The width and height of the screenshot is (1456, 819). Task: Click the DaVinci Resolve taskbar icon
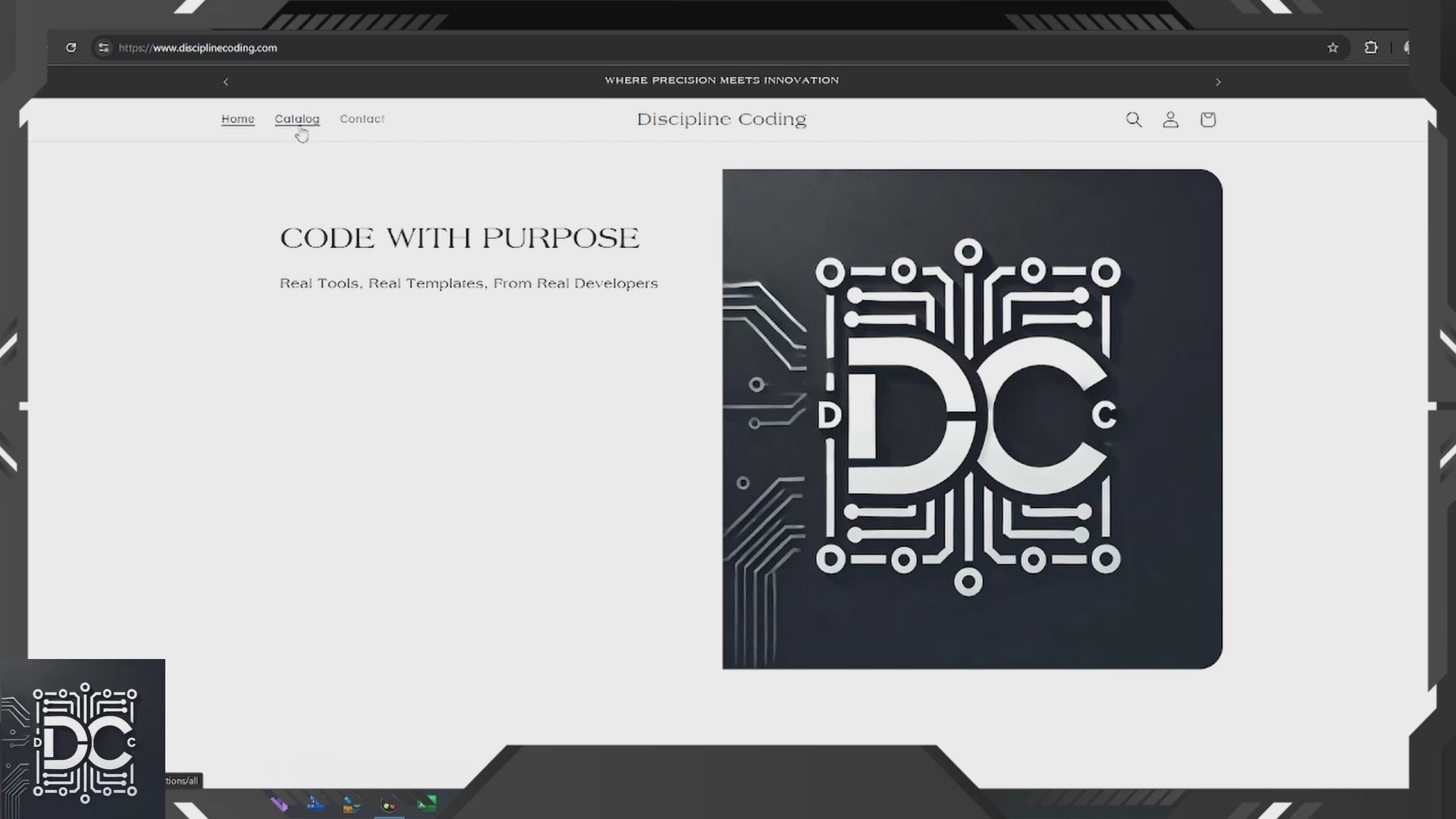(x=389, y=804)
